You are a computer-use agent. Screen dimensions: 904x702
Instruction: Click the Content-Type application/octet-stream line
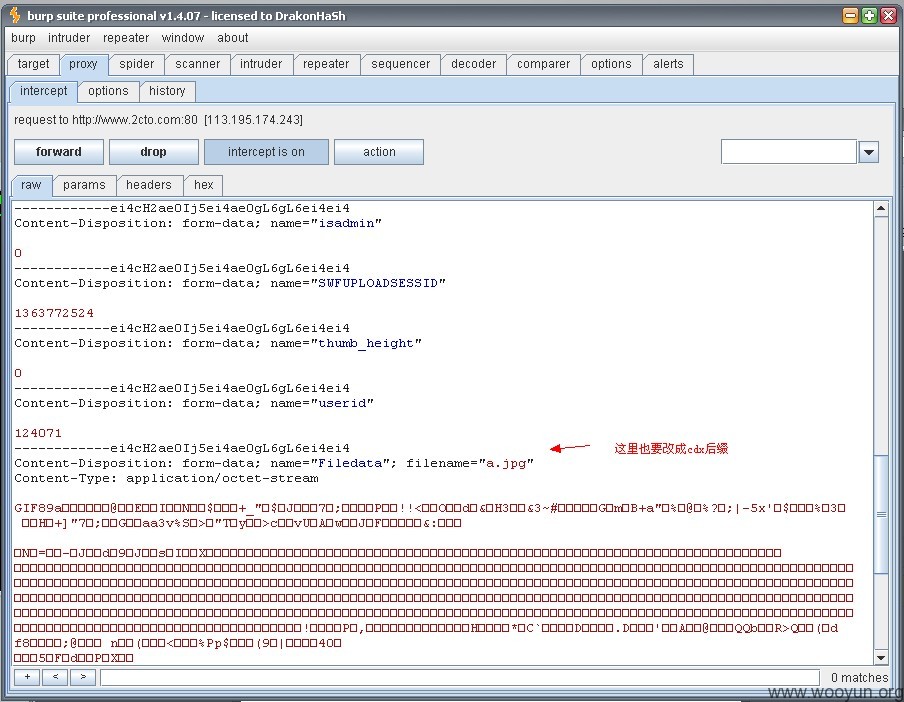click(x=166, y=478)
